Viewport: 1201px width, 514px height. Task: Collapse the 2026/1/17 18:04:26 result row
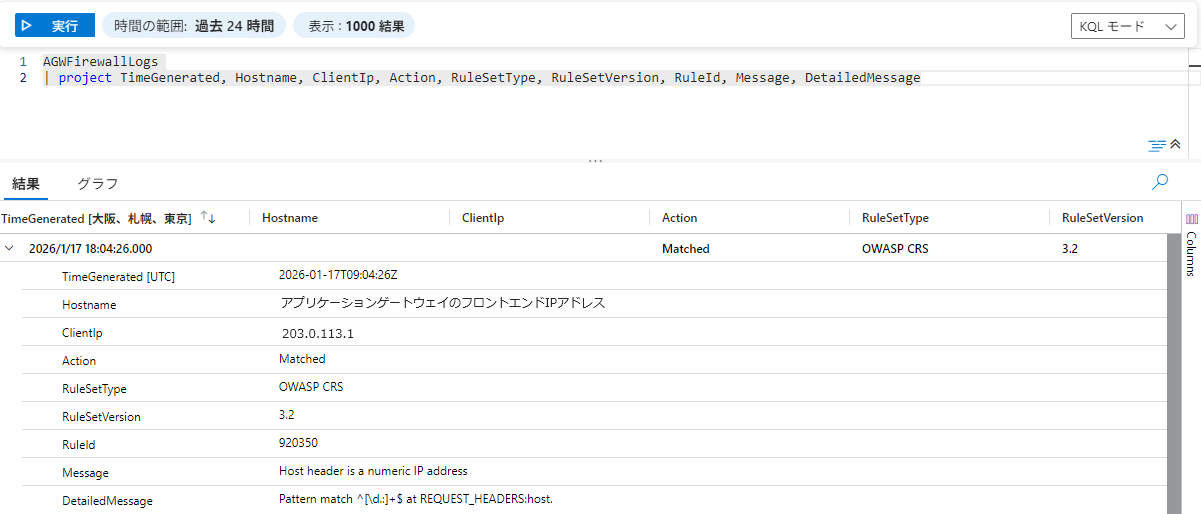tap(10, 248)
